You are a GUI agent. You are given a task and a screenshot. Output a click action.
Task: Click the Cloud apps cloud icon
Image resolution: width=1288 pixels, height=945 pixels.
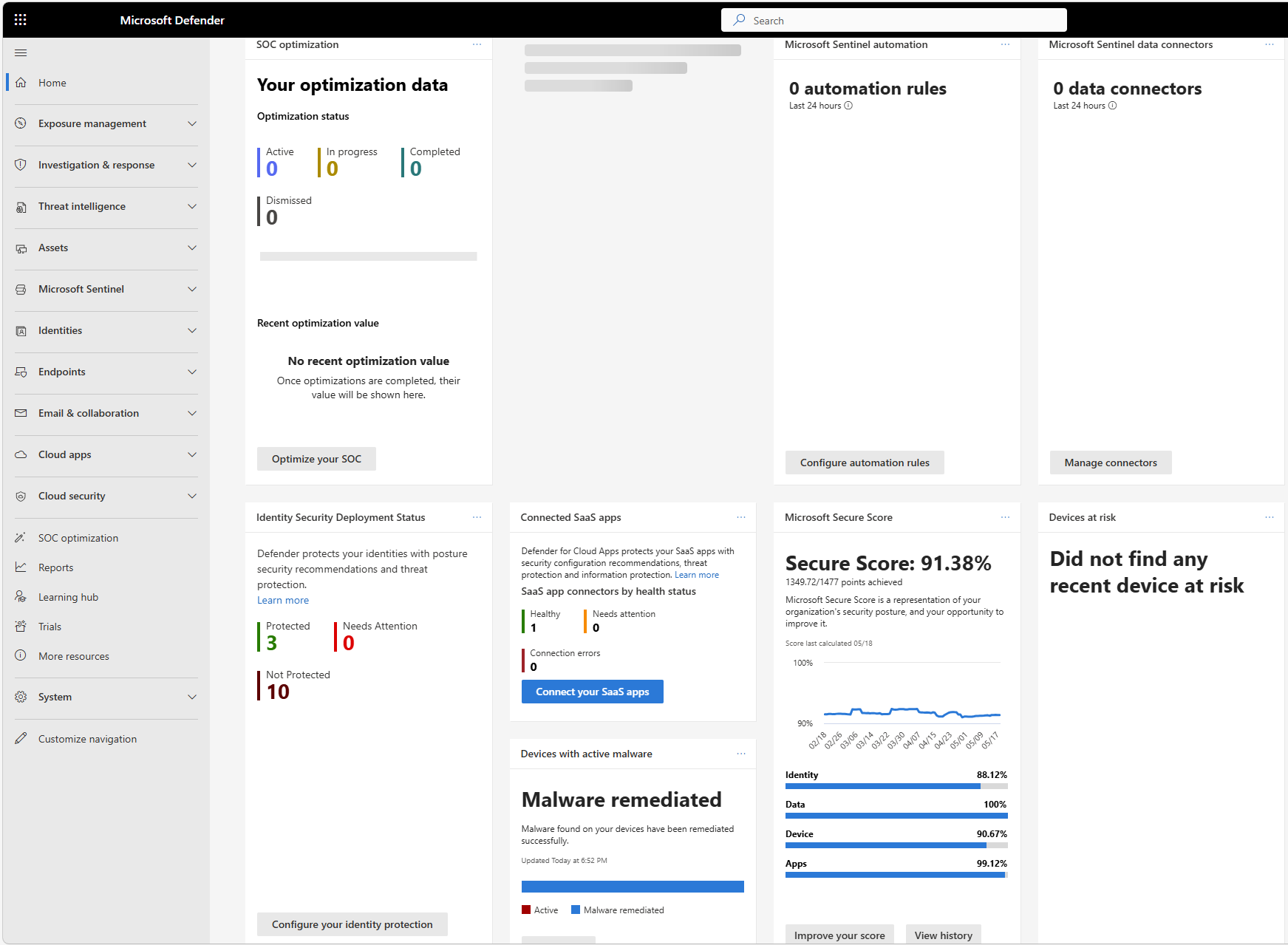coord(21,454)
